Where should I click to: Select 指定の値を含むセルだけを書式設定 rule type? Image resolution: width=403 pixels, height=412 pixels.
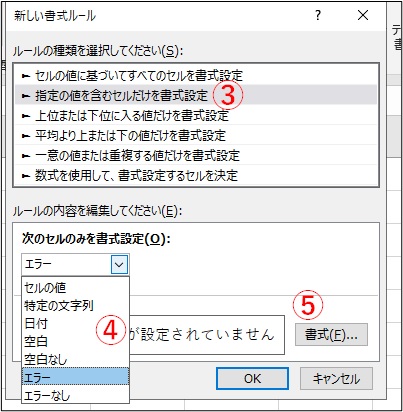click(196, 95)
